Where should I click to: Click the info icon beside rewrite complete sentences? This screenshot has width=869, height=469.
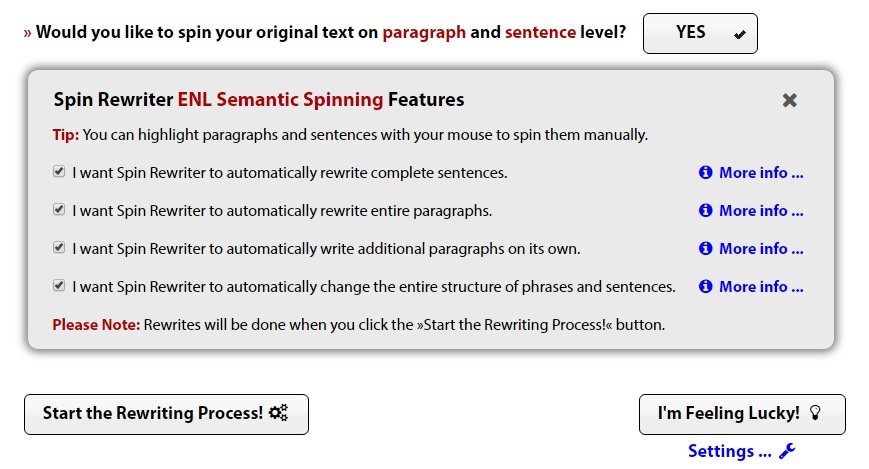705,172
